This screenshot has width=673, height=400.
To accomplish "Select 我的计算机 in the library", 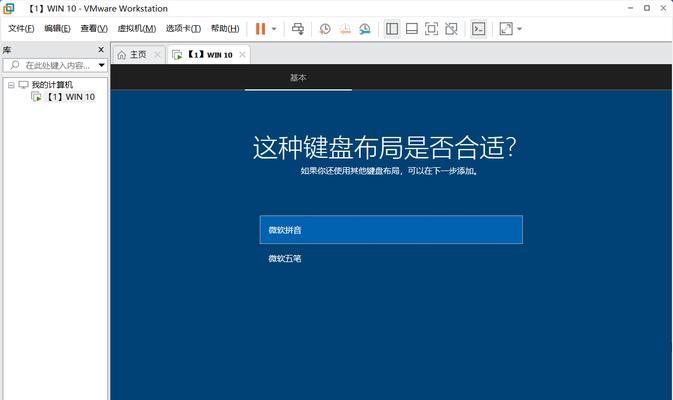I will 52,85.
